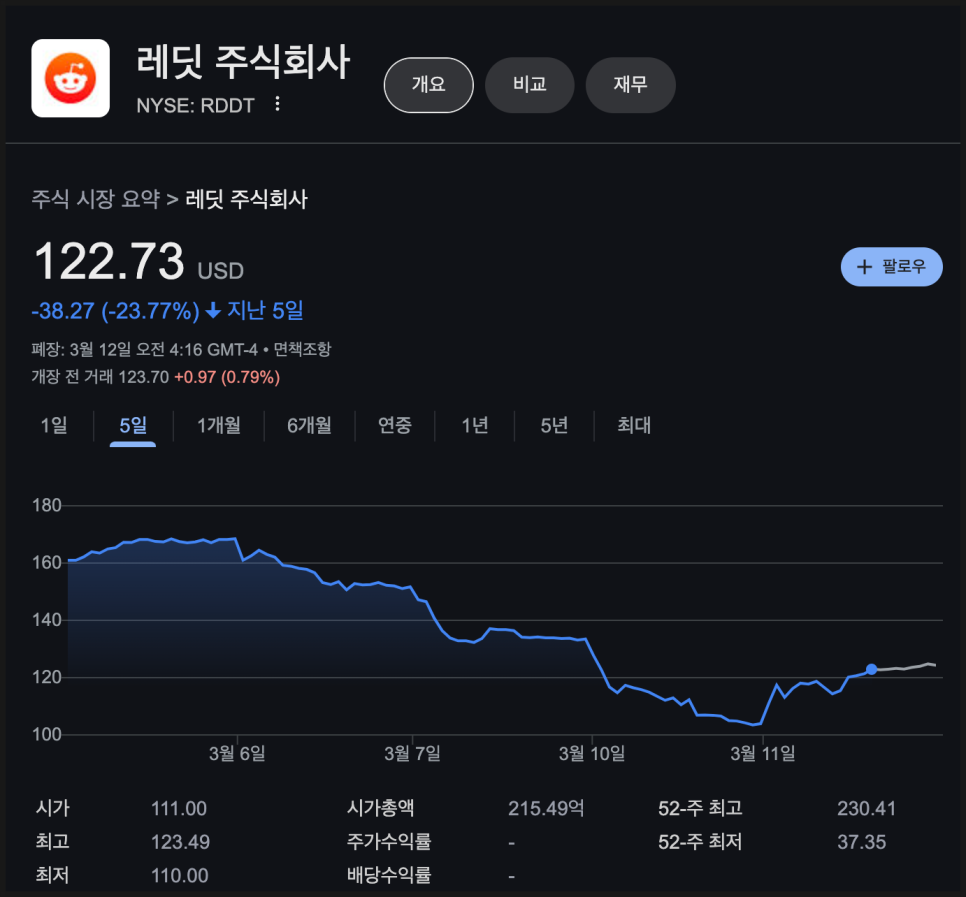
Task: Open the 재무 tab
Action: click(x=630, y=85)
